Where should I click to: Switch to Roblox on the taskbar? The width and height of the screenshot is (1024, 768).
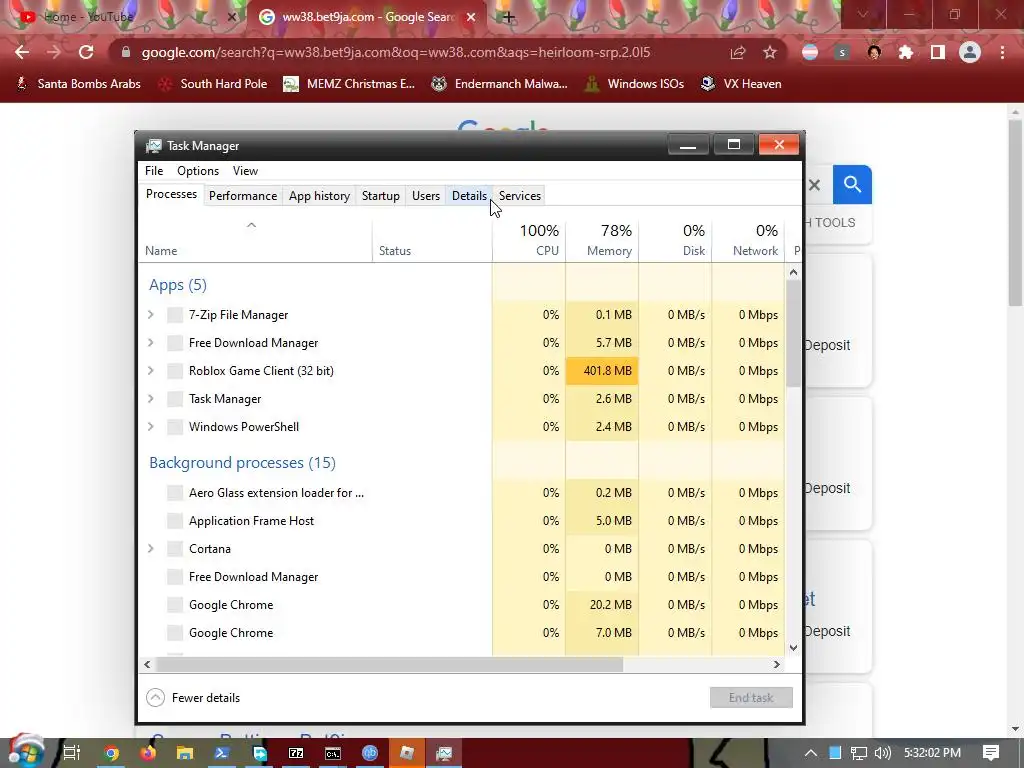pos(407,753)
